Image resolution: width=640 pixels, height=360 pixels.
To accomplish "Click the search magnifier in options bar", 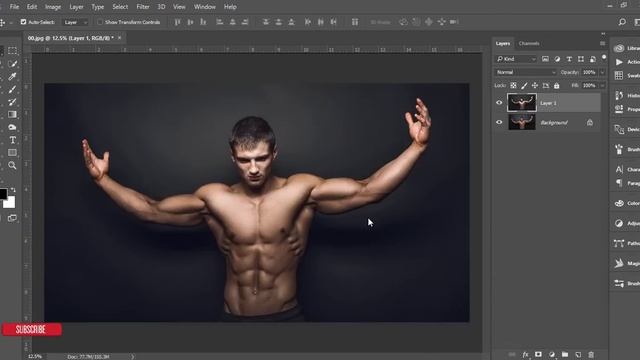I will tap(622, 22).
